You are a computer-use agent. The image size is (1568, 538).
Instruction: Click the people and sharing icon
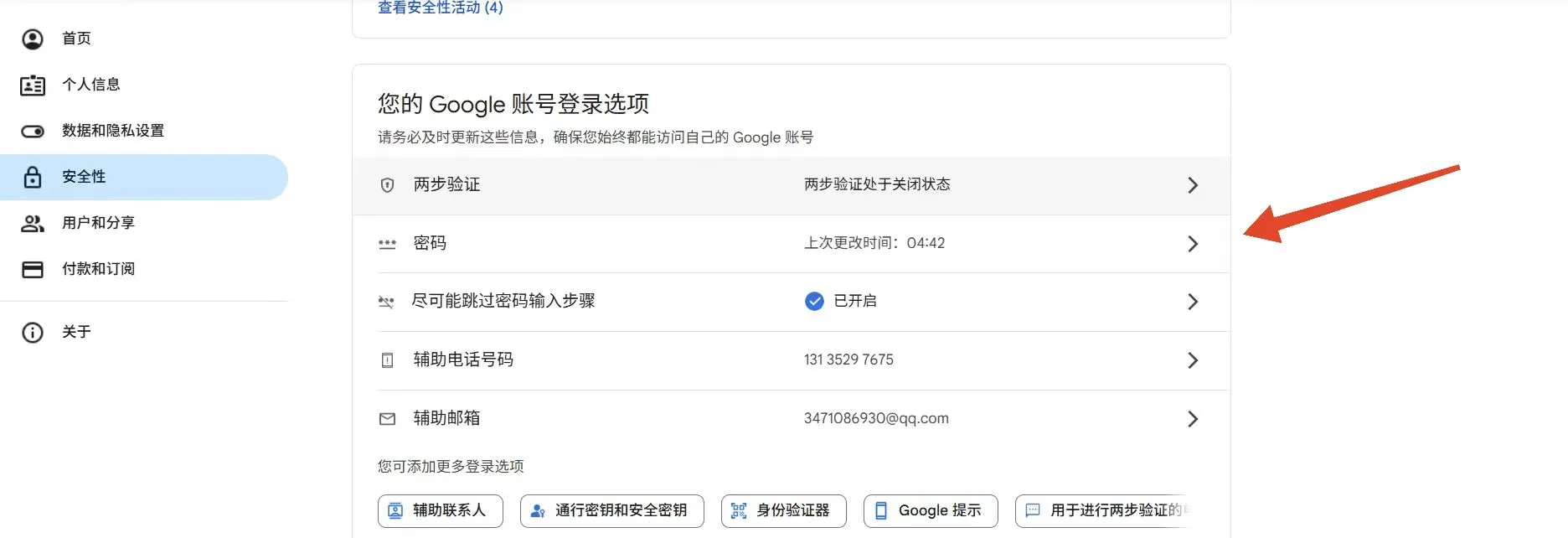(33, 223)
